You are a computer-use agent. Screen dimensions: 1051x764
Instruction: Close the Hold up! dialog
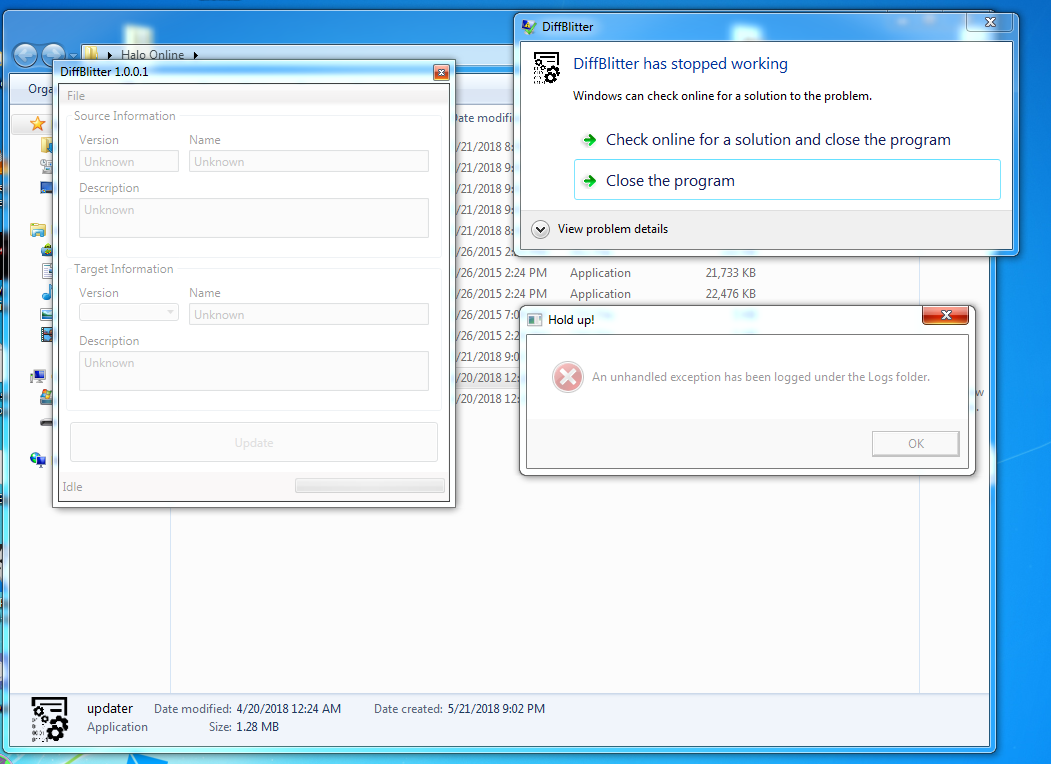click(x=945, y=314)
